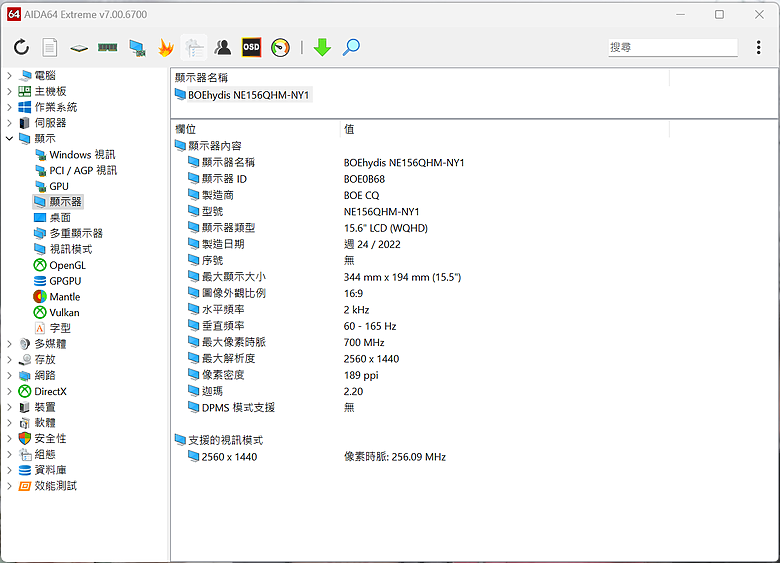Screen dimensions: 780x563
Task: Open the user profile toolbar icon
Action: tap(223, 48)
